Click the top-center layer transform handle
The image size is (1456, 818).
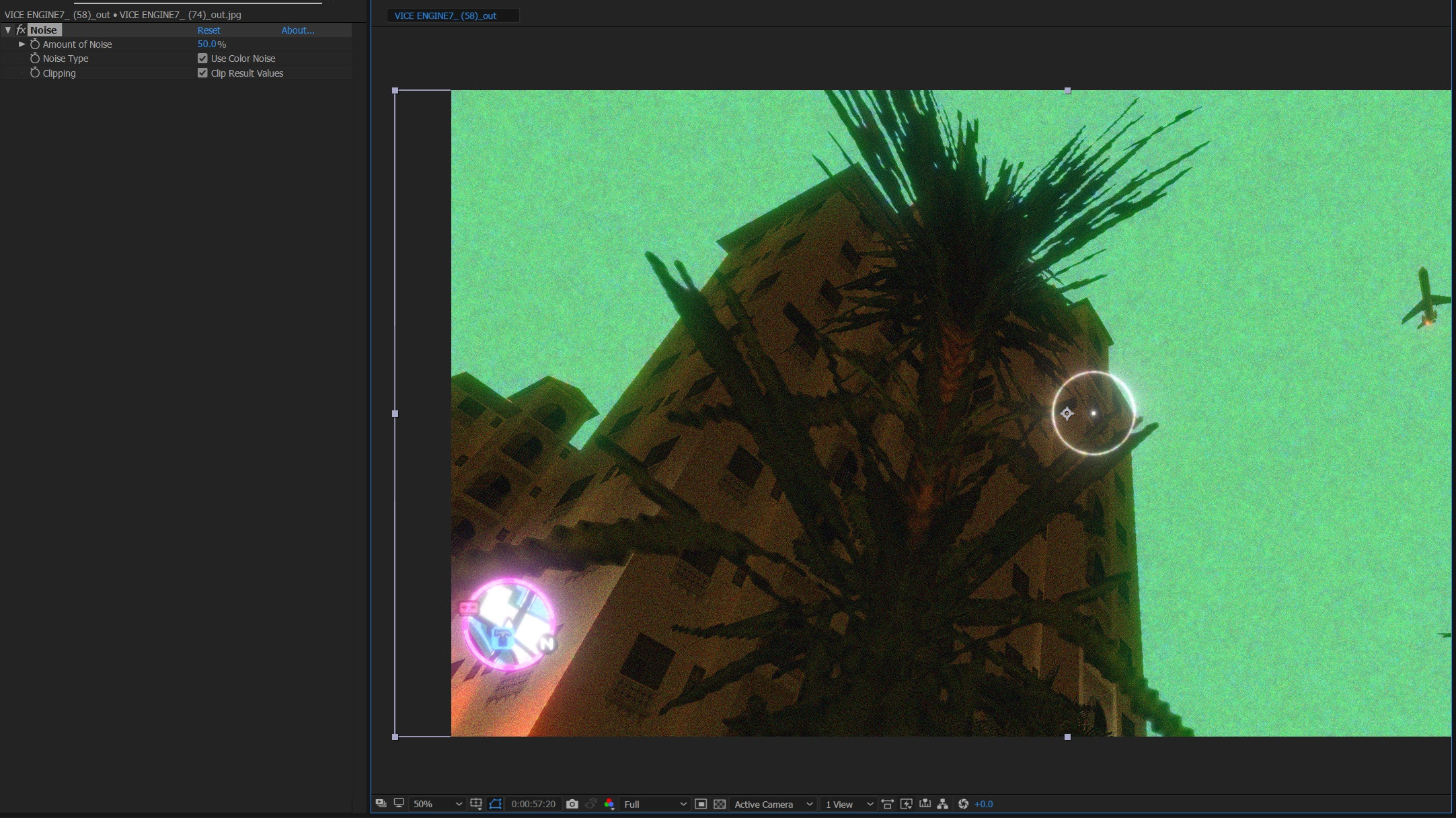(1067, 90)
